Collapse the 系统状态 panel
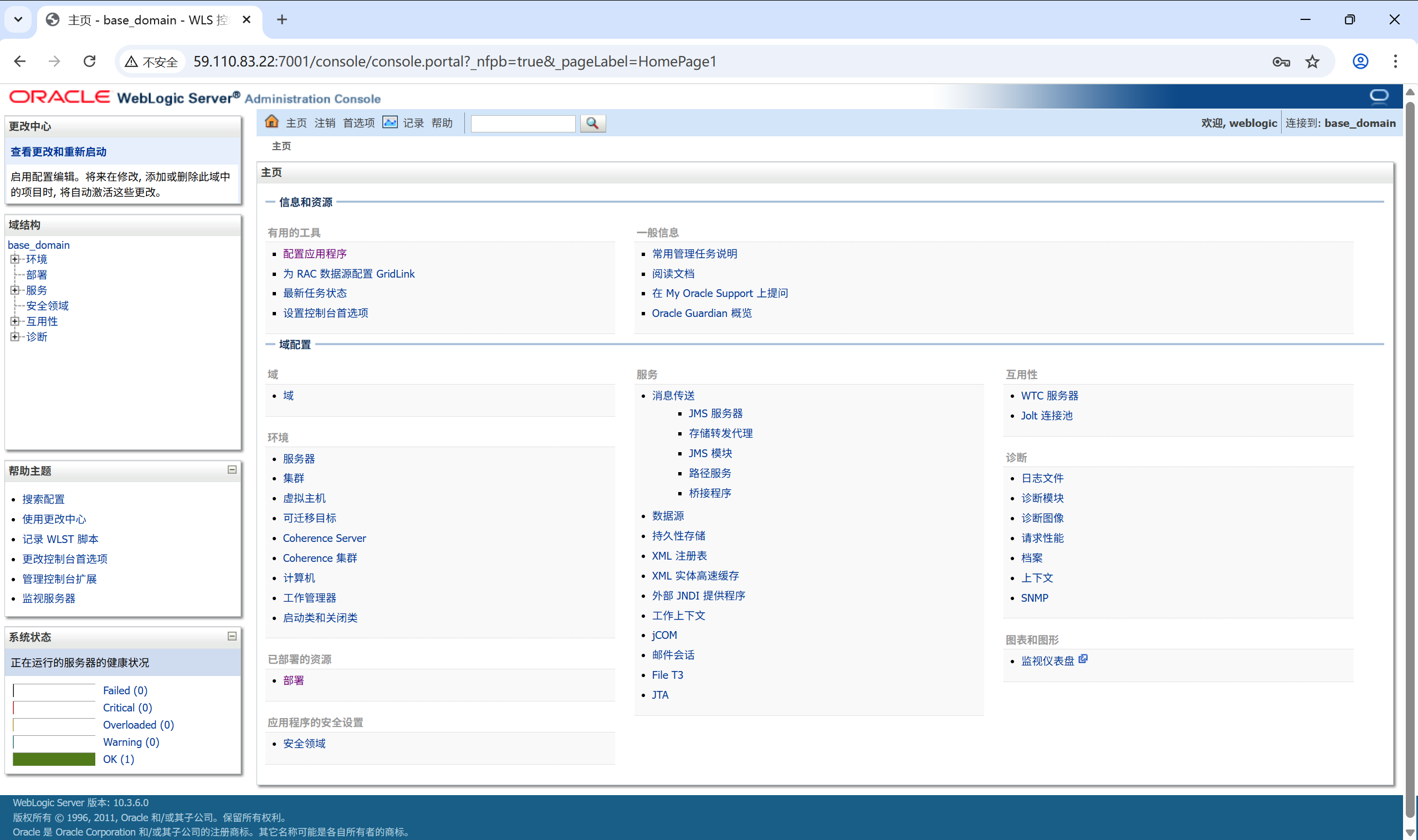Screen dimensions: 1418x840 (x=232, y=636)
